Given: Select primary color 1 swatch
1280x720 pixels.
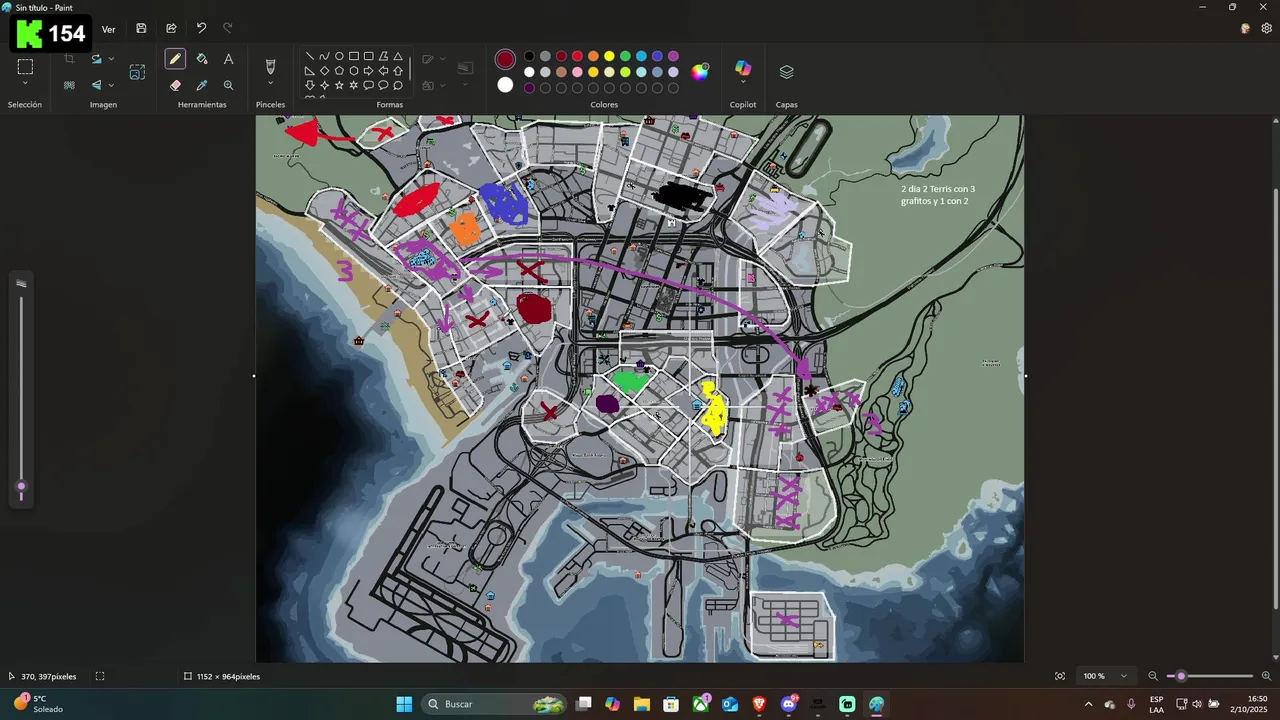Looking at the screenshot, I should (x=505, y=60).
